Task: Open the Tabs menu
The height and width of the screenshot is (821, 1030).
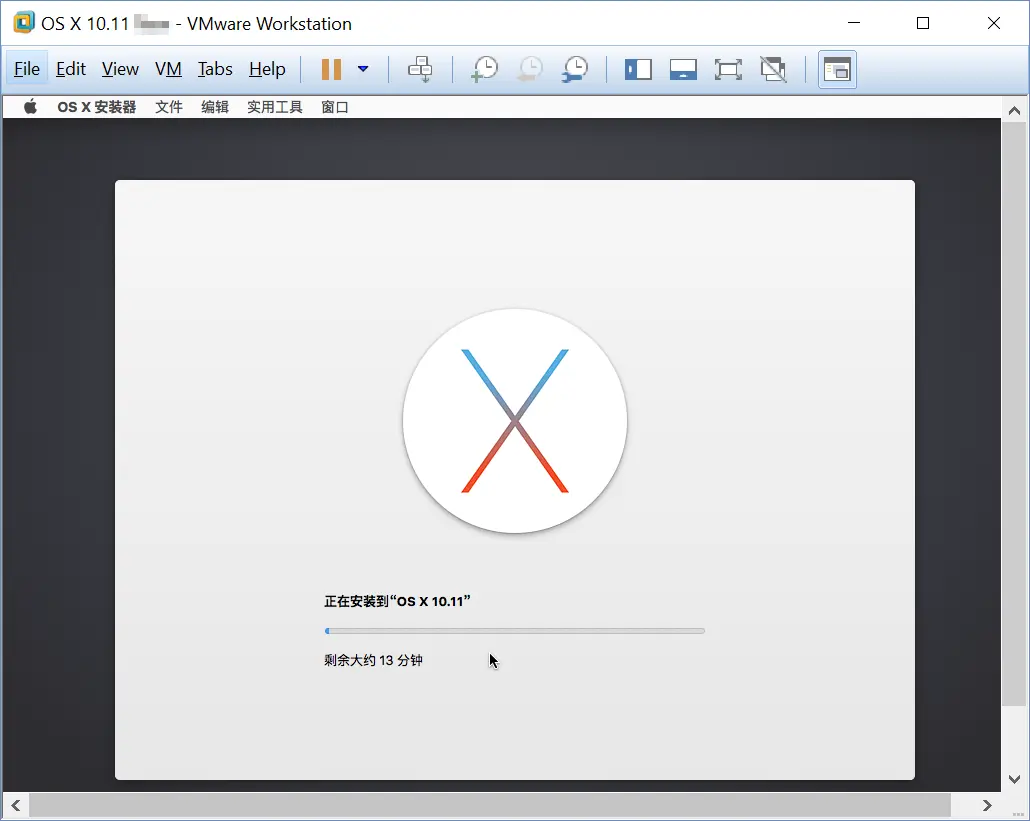Action: coord(215,69)
